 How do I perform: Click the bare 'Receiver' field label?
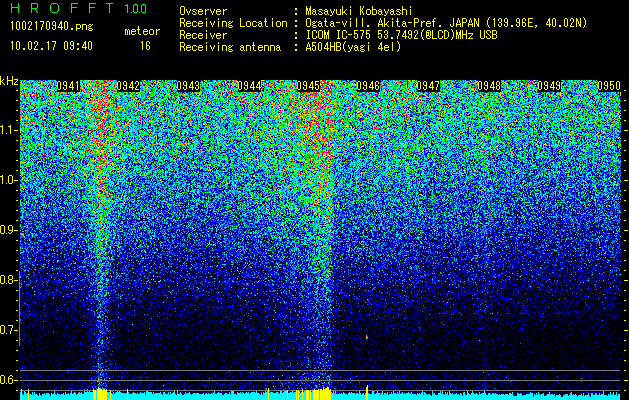tap(203, 35)
